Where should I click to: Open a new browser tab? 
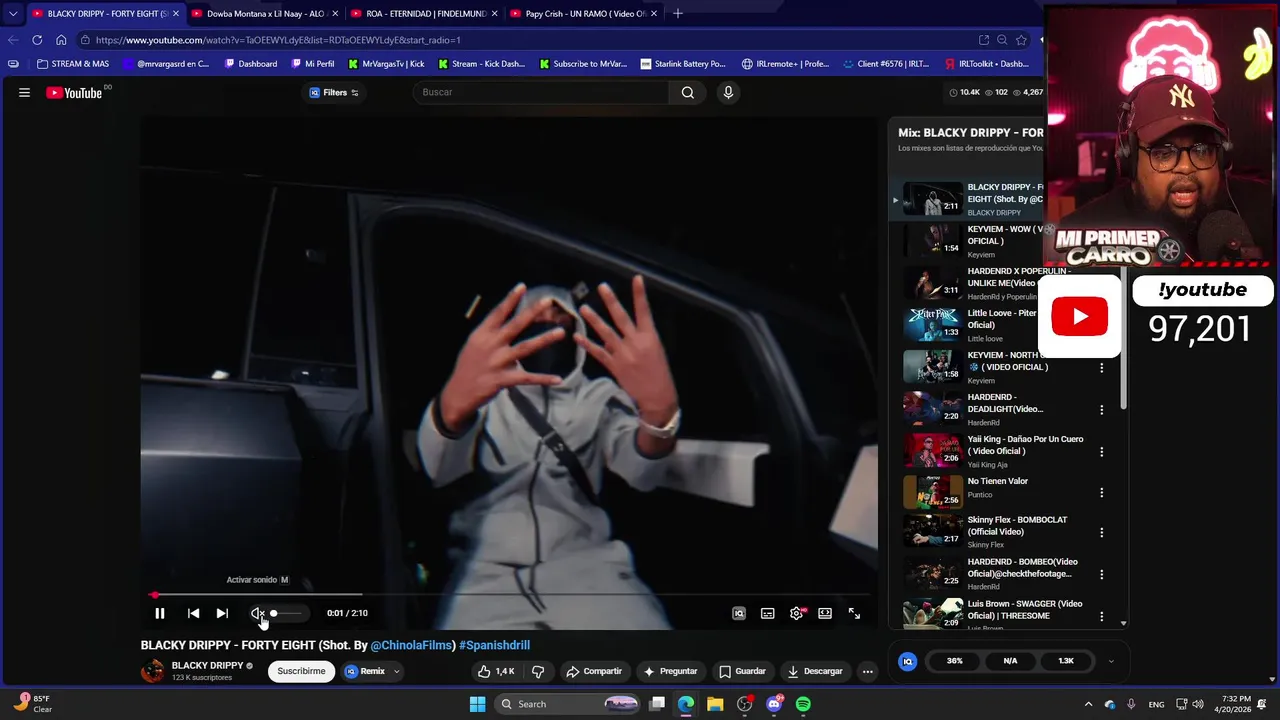[678, 14]
